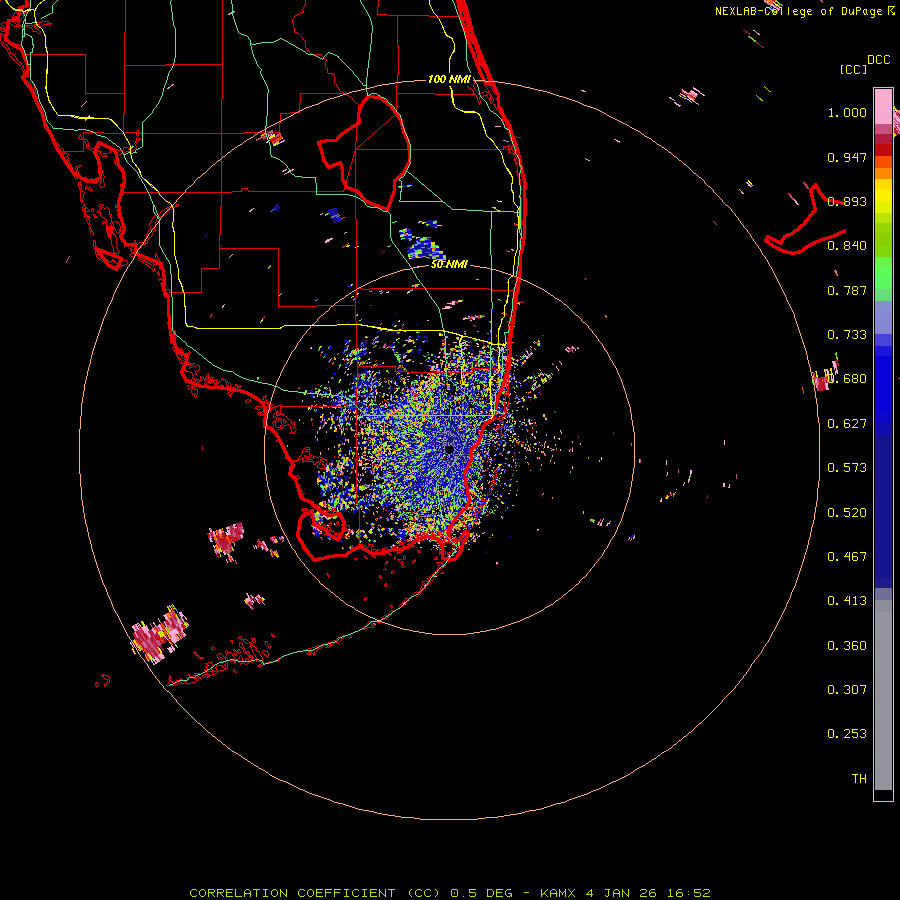Click the 1.000 legend value
The image size is (900, 900).
pyautogui.click(x=847, y=112)
